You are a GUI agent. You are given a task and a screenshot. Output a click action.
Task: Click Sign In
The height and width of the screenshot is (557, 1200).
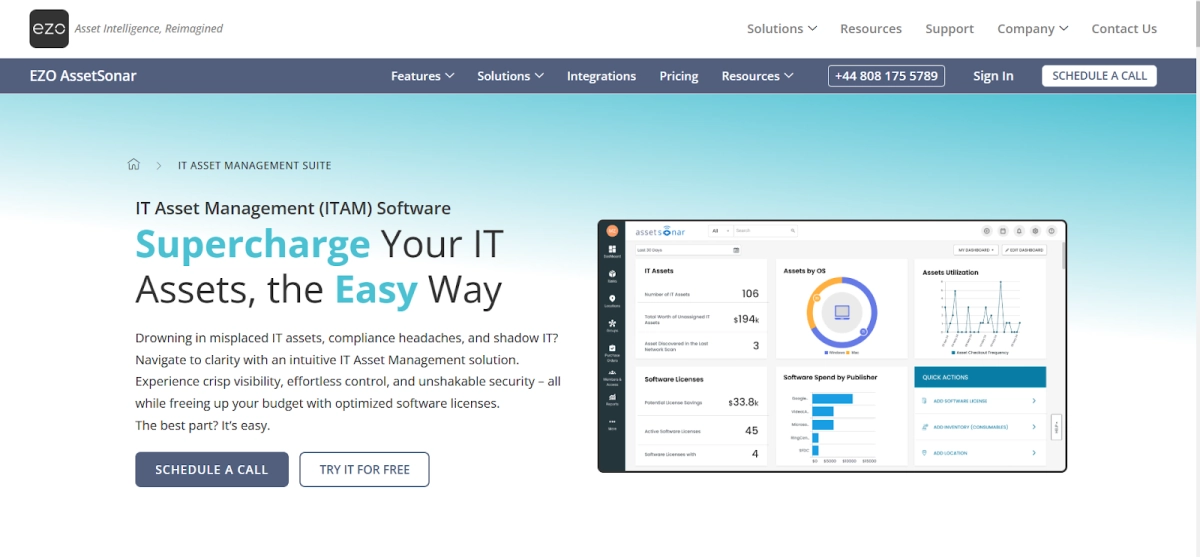pos(993,76)
